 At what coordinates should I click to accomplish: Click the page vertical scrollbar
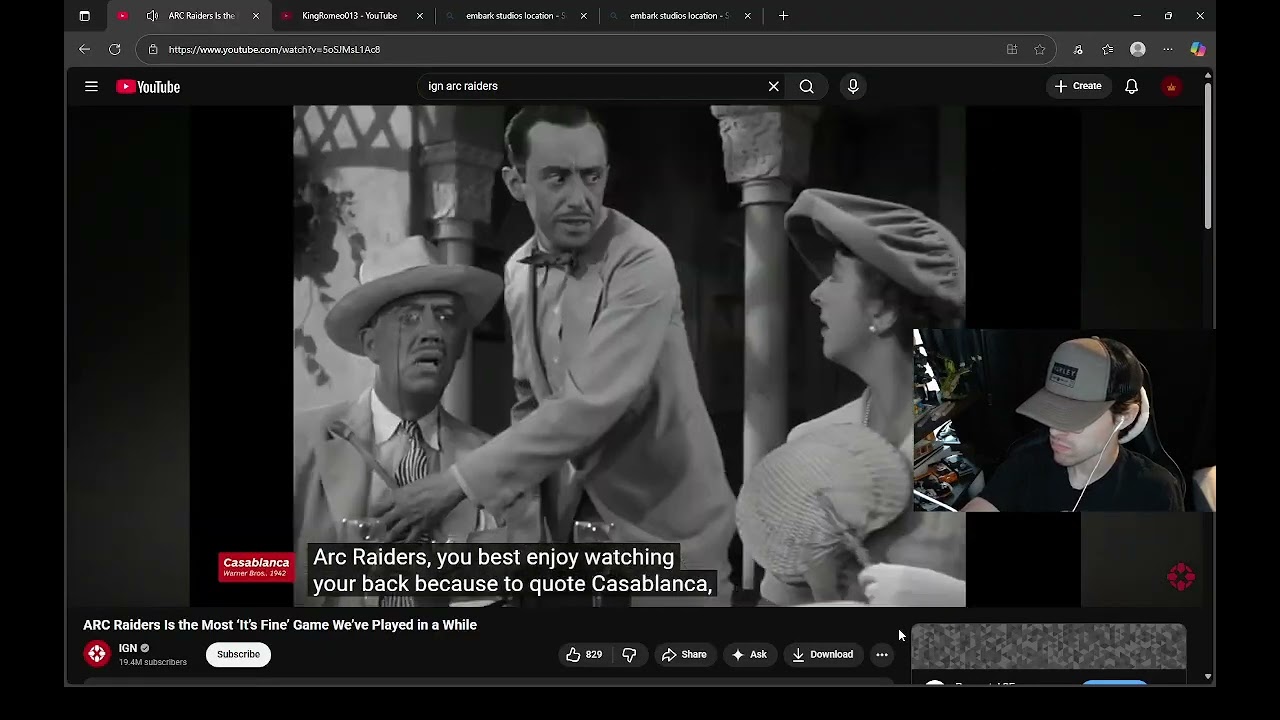point(1208,154)
